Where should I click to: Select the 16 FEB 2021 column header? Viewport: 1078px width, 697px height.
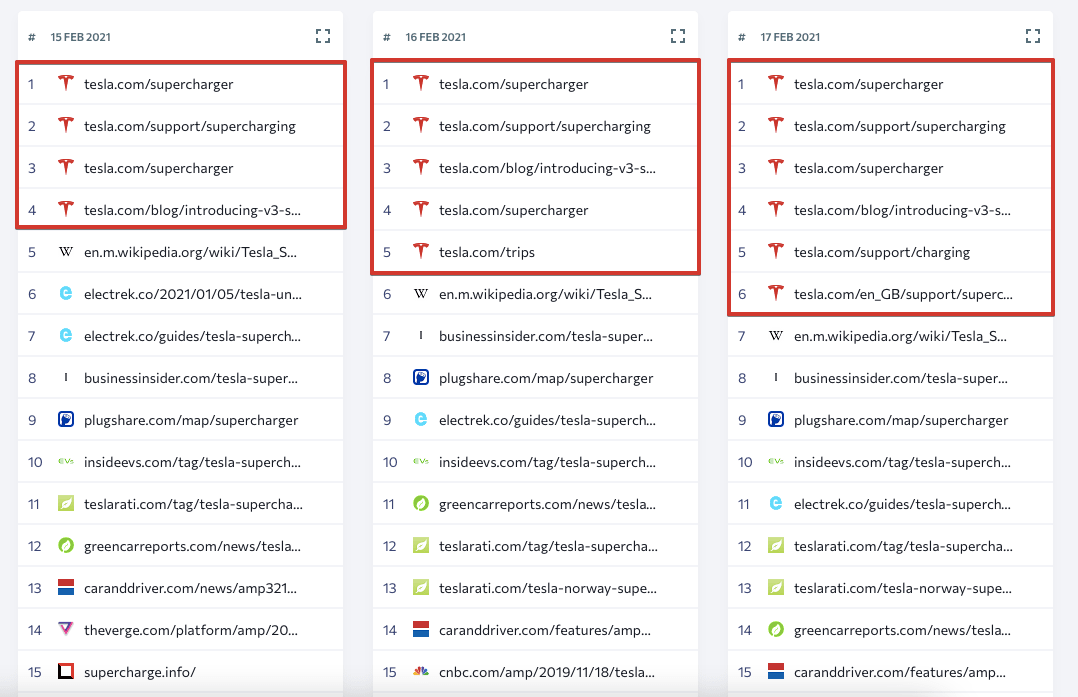click(435, 37)
